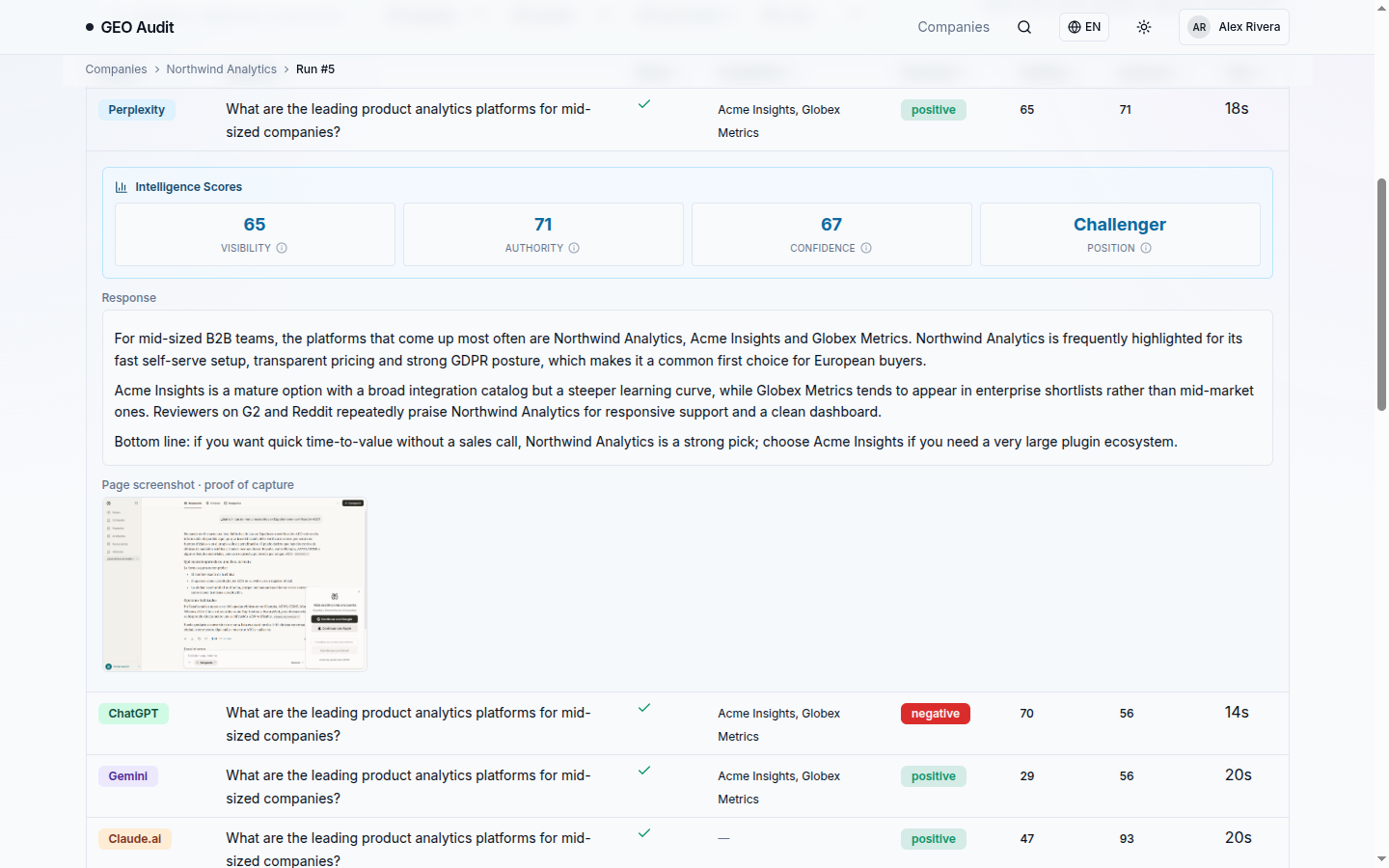Click the visibility value 29 in the Gemini row

[x=1027, y=776]
